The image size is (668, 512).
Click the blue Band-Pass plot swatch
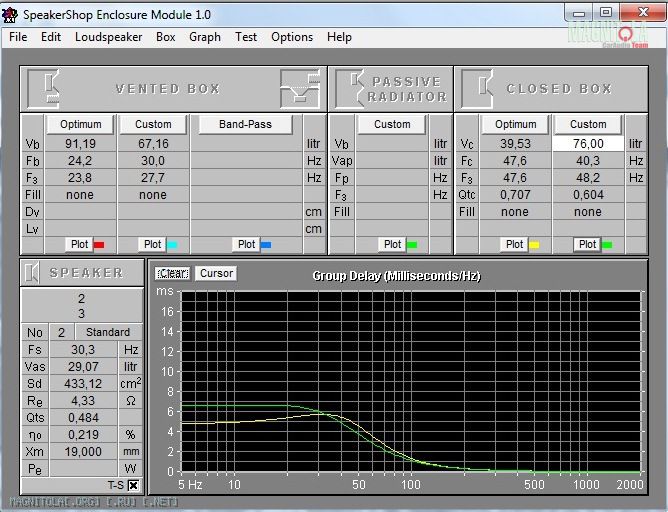(266, 245)
